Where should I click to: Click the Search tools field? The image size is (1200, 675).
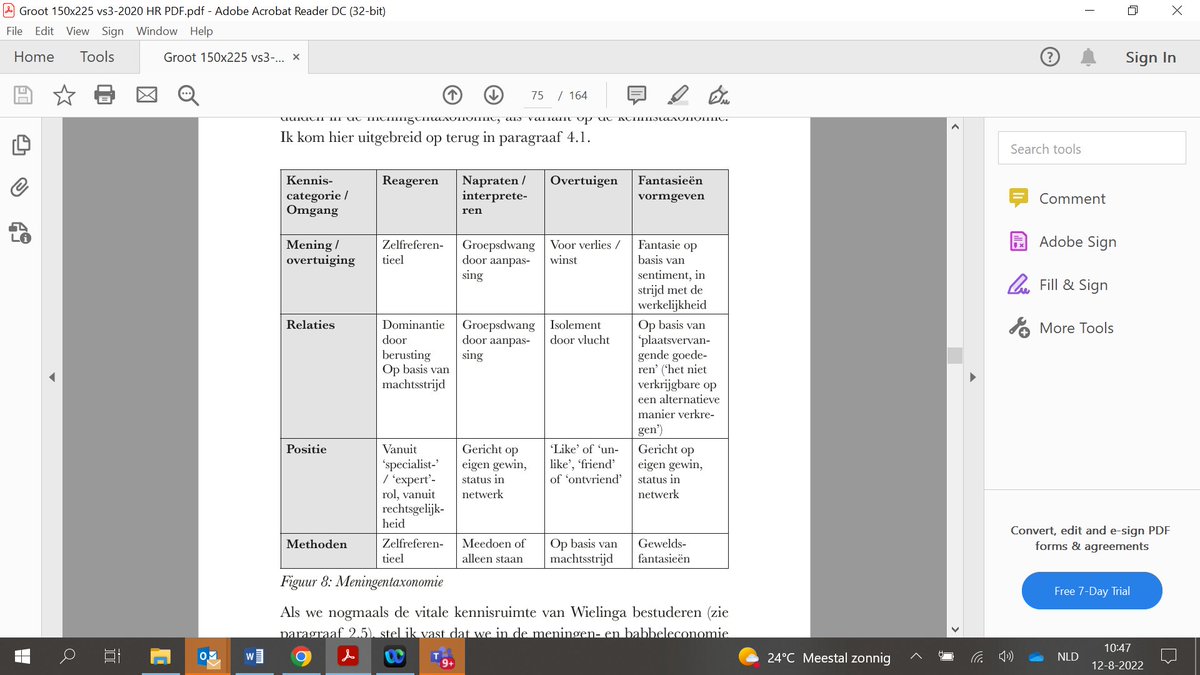(1091, 148)
